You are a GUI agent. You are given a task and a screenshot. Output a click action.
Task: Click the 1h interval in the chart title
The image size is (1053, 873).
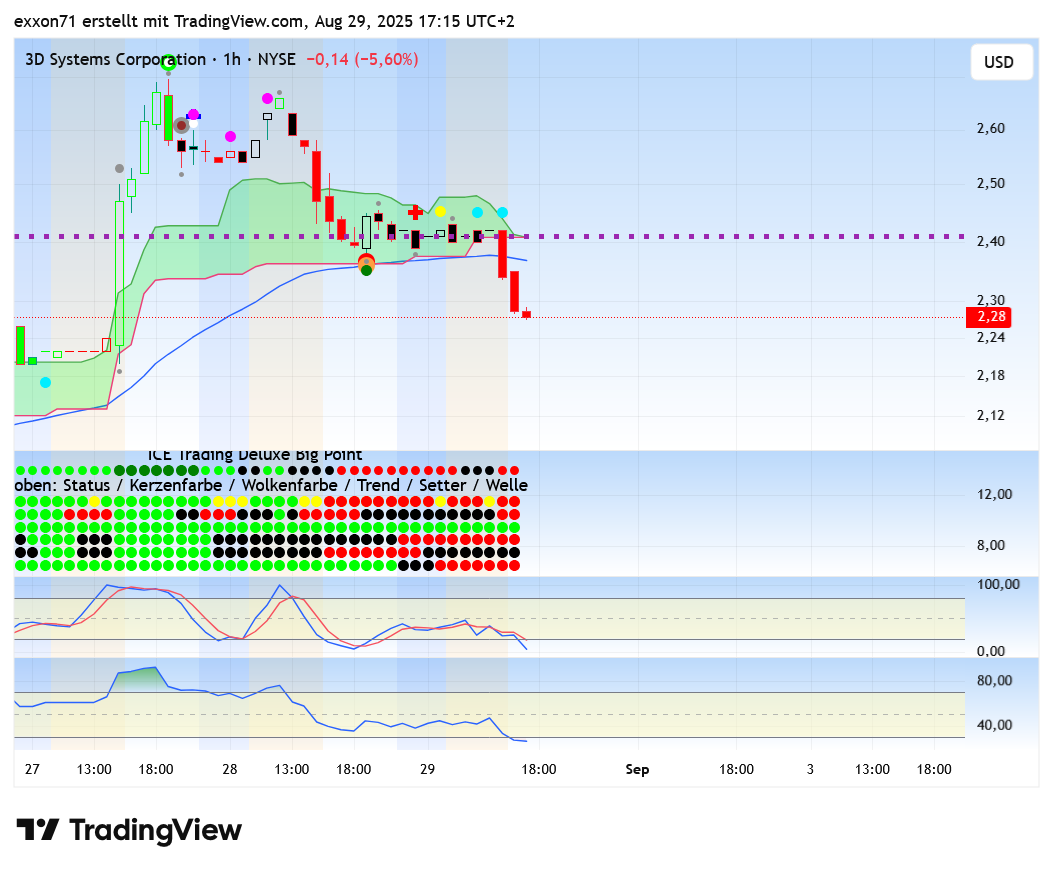232,60
